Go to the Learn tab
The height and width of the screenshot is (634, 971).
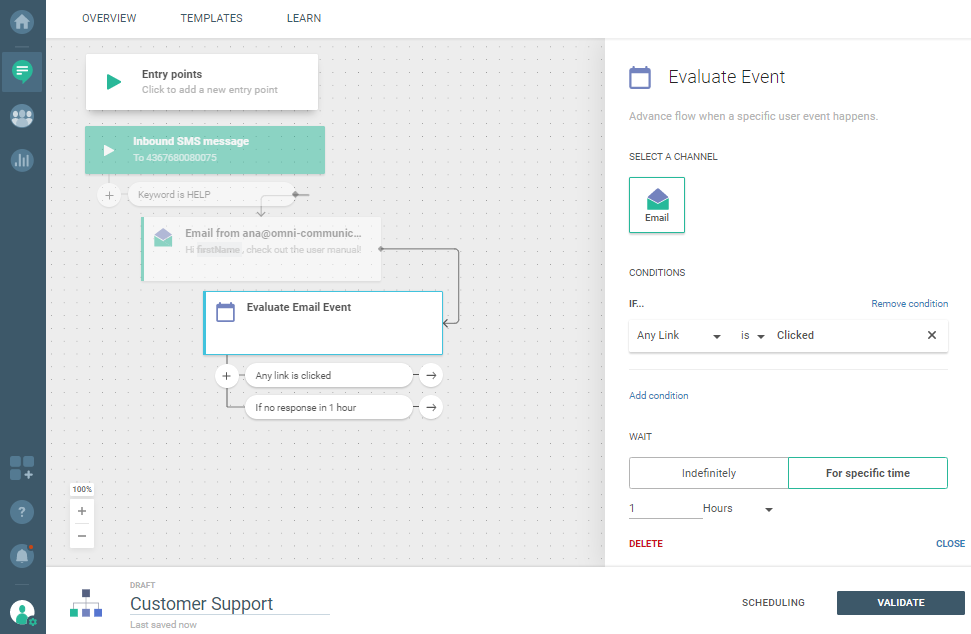[304, 18]
